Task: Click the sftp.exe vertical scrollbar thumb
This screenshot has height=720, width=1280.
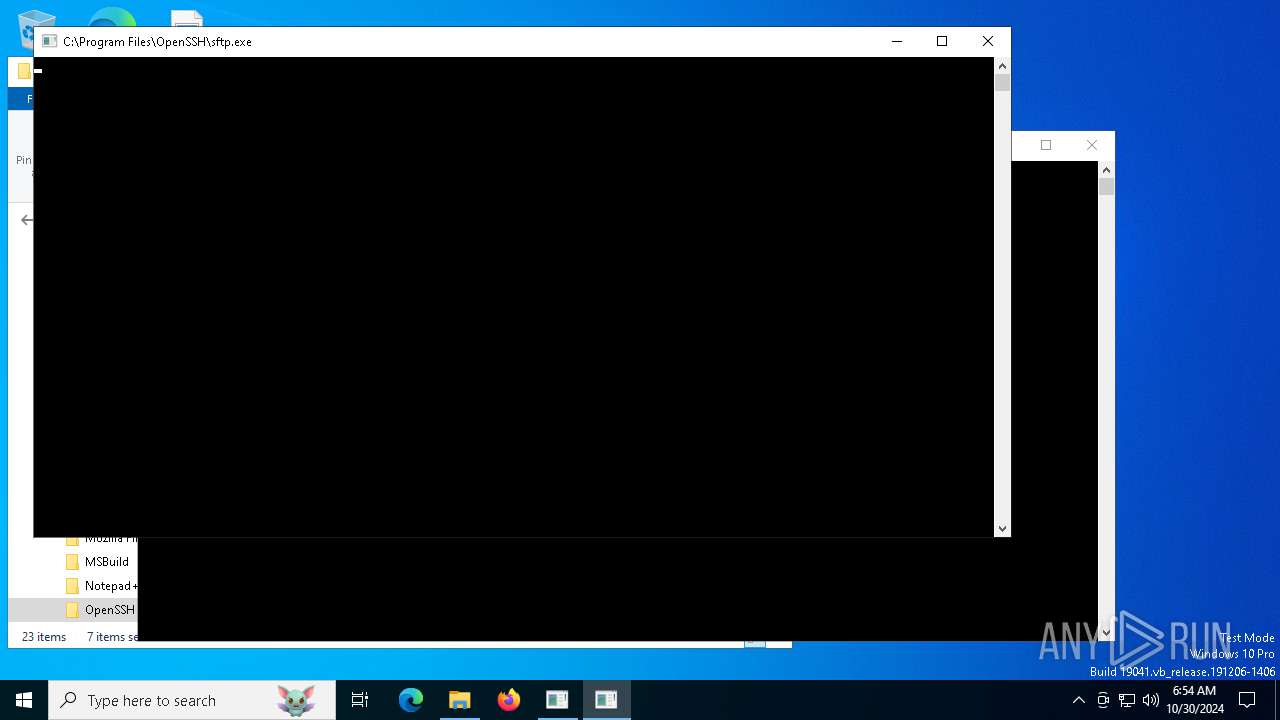Action: [x=1002, y=83]
